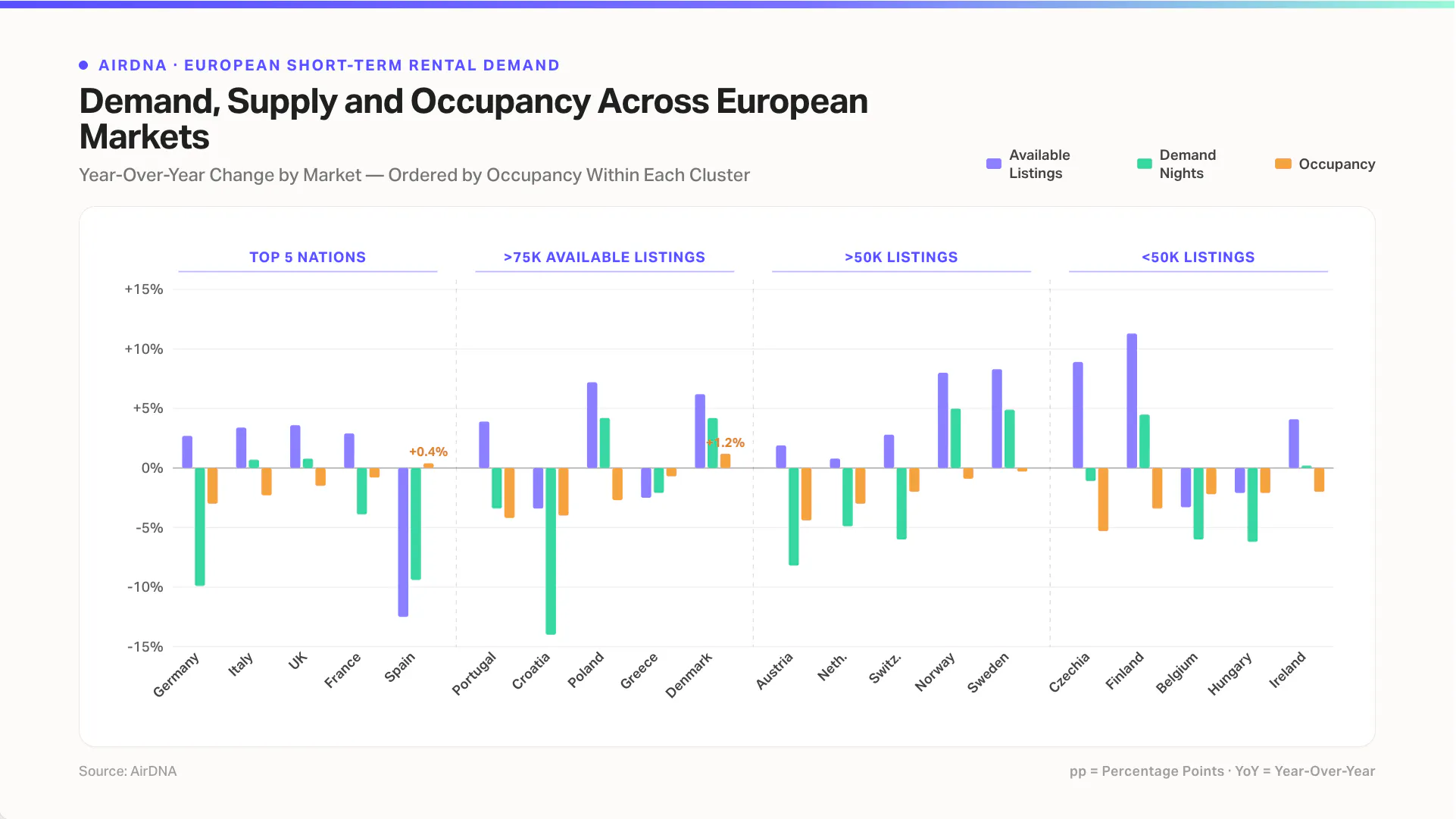Click the AIRDNA header bullet dot

(x=83, y=65)
